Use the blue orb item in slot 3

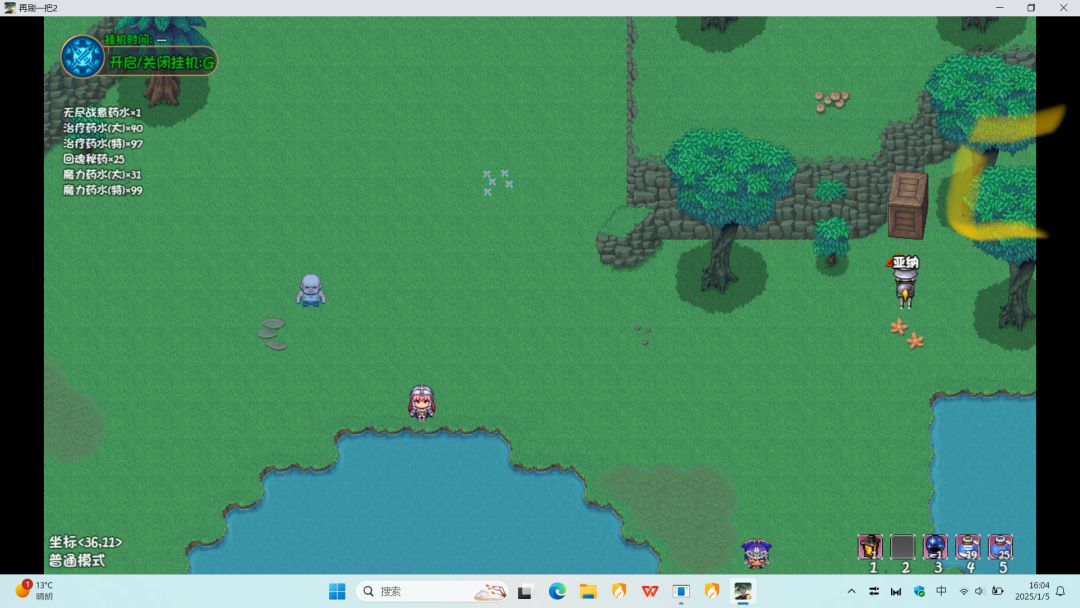coord(935,547)
